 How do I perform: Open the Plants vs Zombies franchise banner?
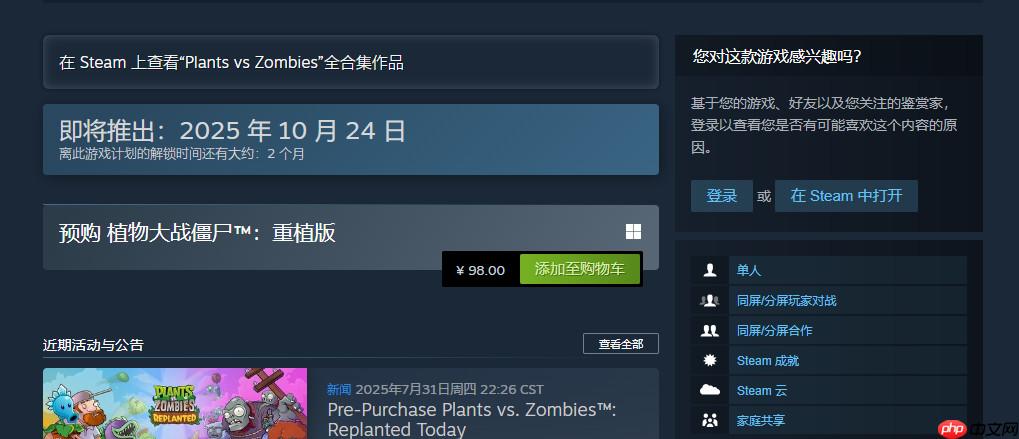351,62
